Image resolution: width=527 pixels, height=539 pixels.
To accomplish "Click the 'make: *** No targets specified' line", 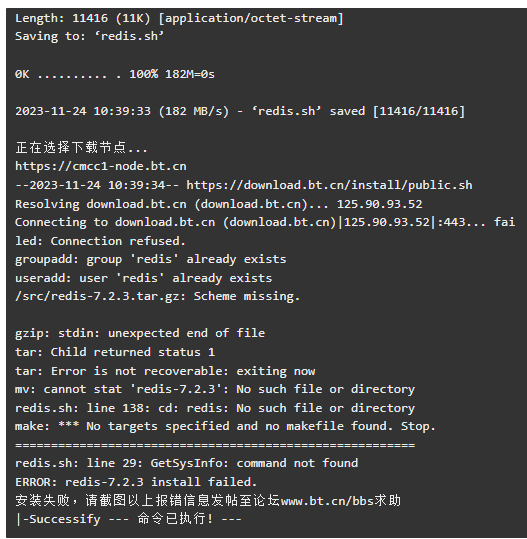I will (x=226, y=427).
